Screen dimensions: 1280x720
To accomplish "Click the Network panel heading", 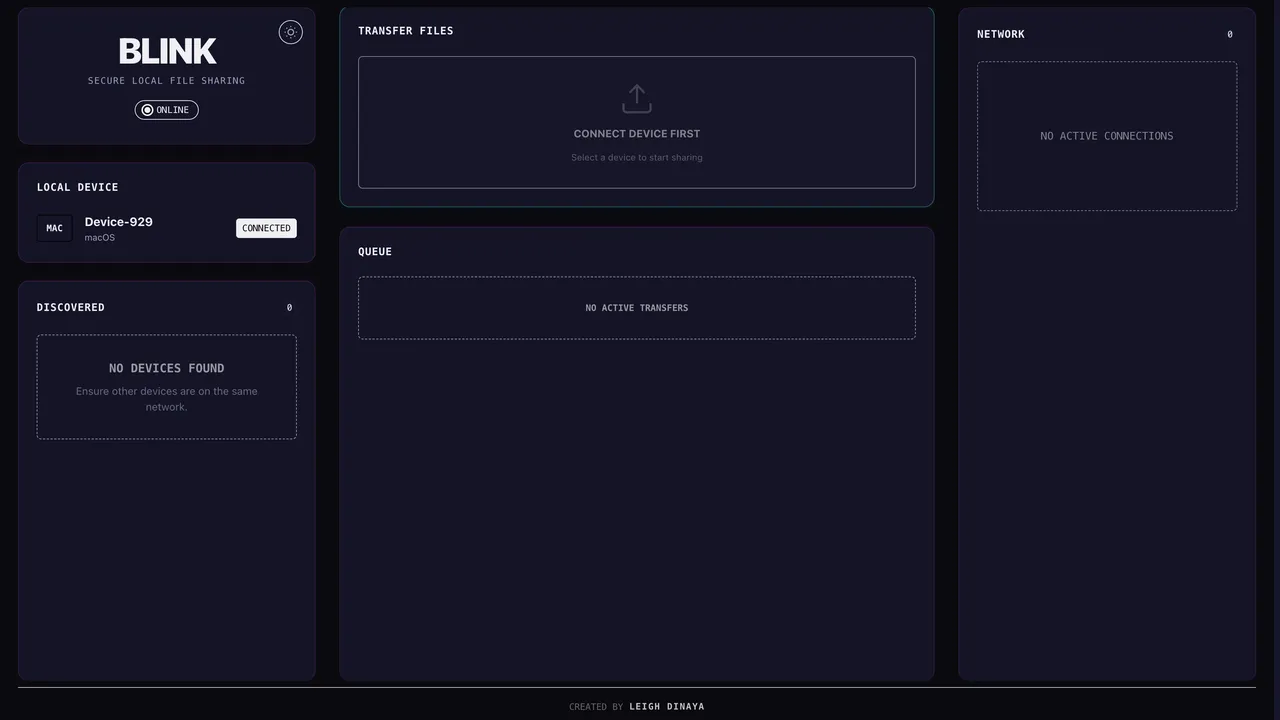I will pyautogui.click(x=1001, y=34).
